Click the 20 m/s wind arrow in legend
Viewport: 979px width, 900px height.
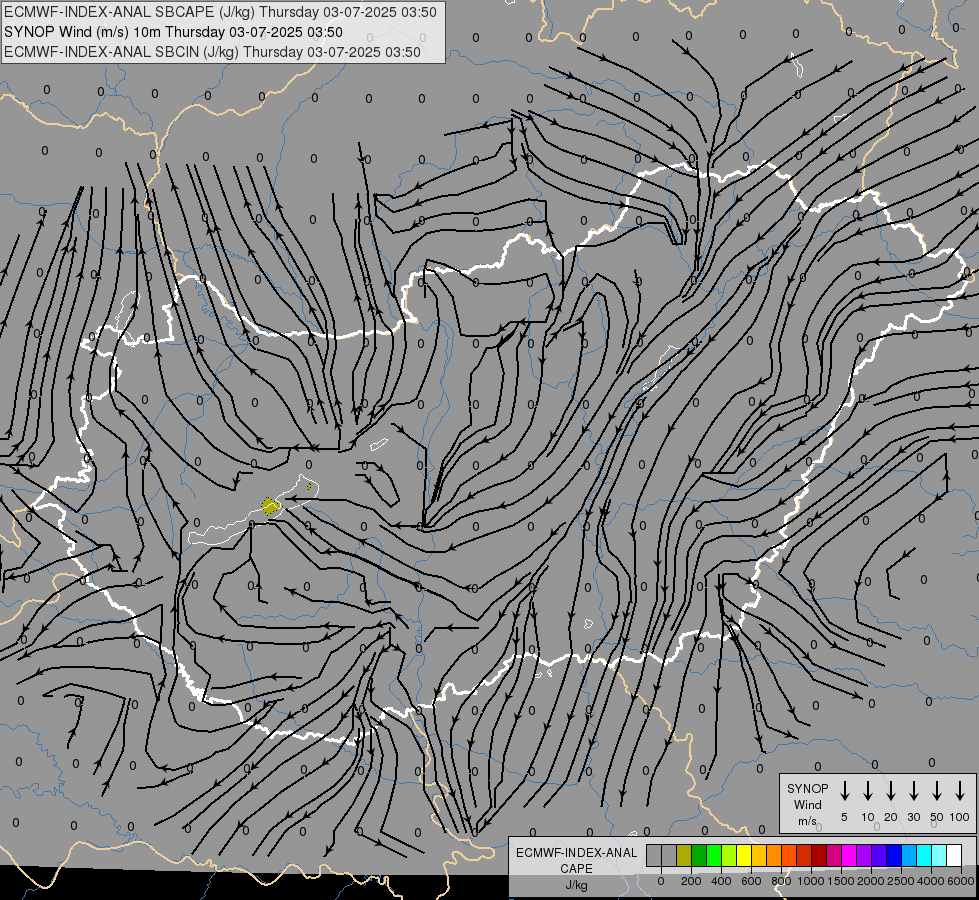(x=891, y=791)
